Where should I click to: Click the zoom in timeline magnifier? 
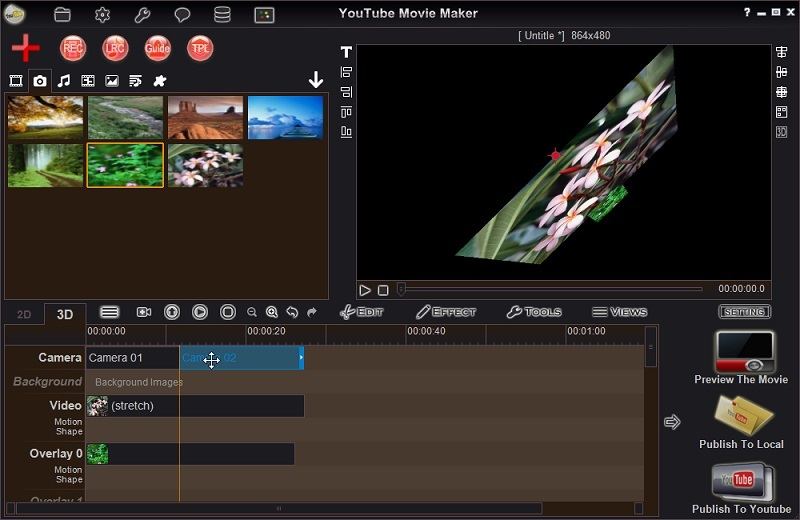pyautogui.click(x=271, y=312)
